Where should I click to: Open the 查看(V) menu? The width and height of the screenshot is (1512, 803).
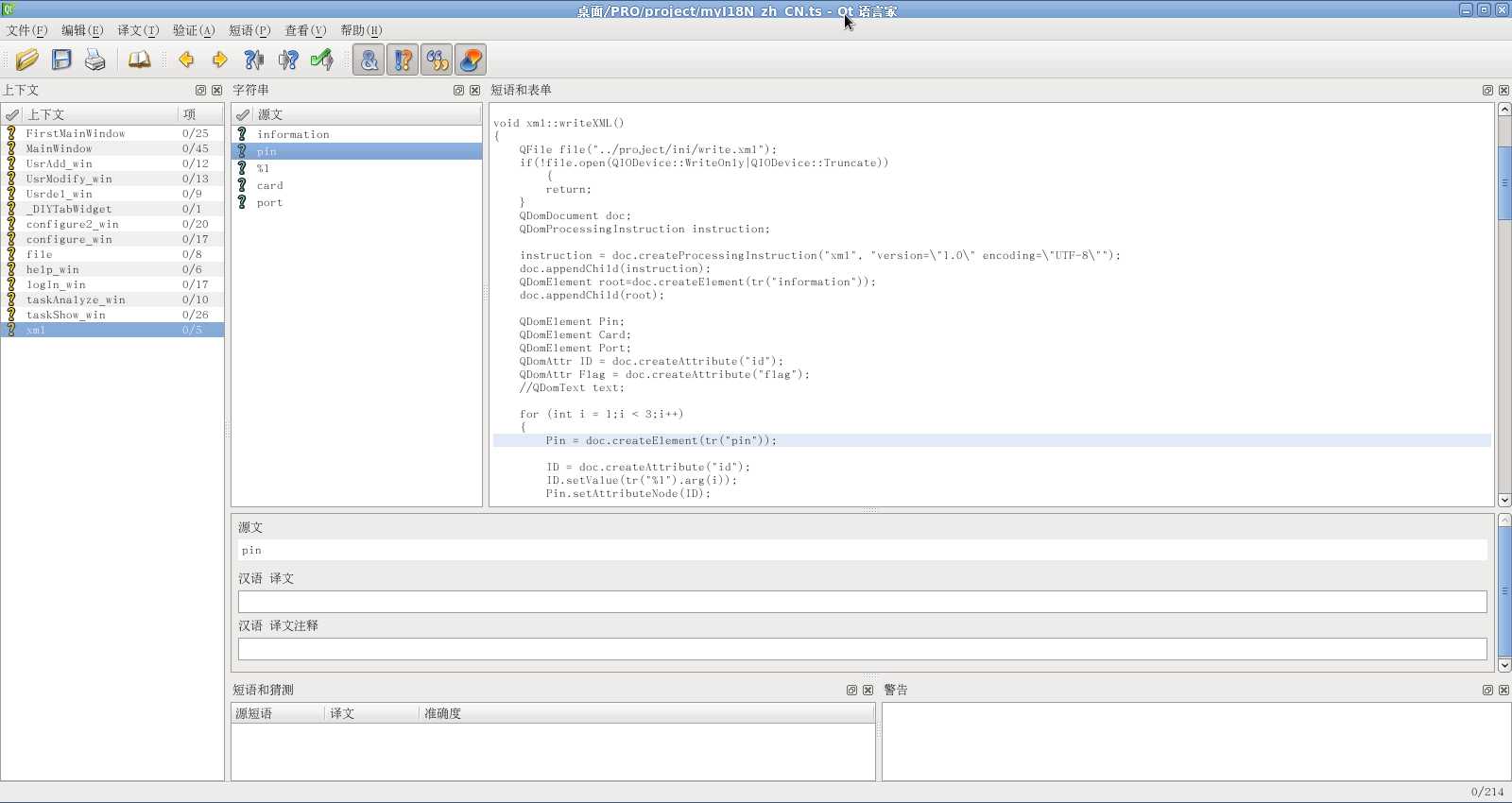pyautogui.click(x=305, y=30)
